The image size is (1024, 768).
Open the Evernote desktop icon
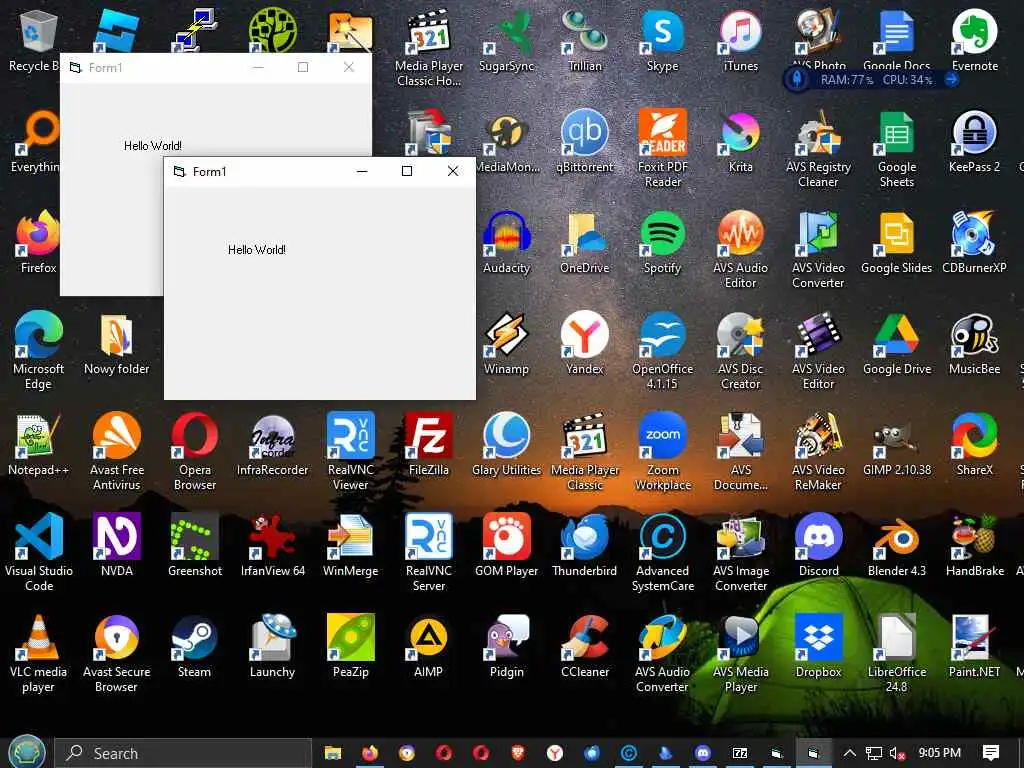[974, 40]
